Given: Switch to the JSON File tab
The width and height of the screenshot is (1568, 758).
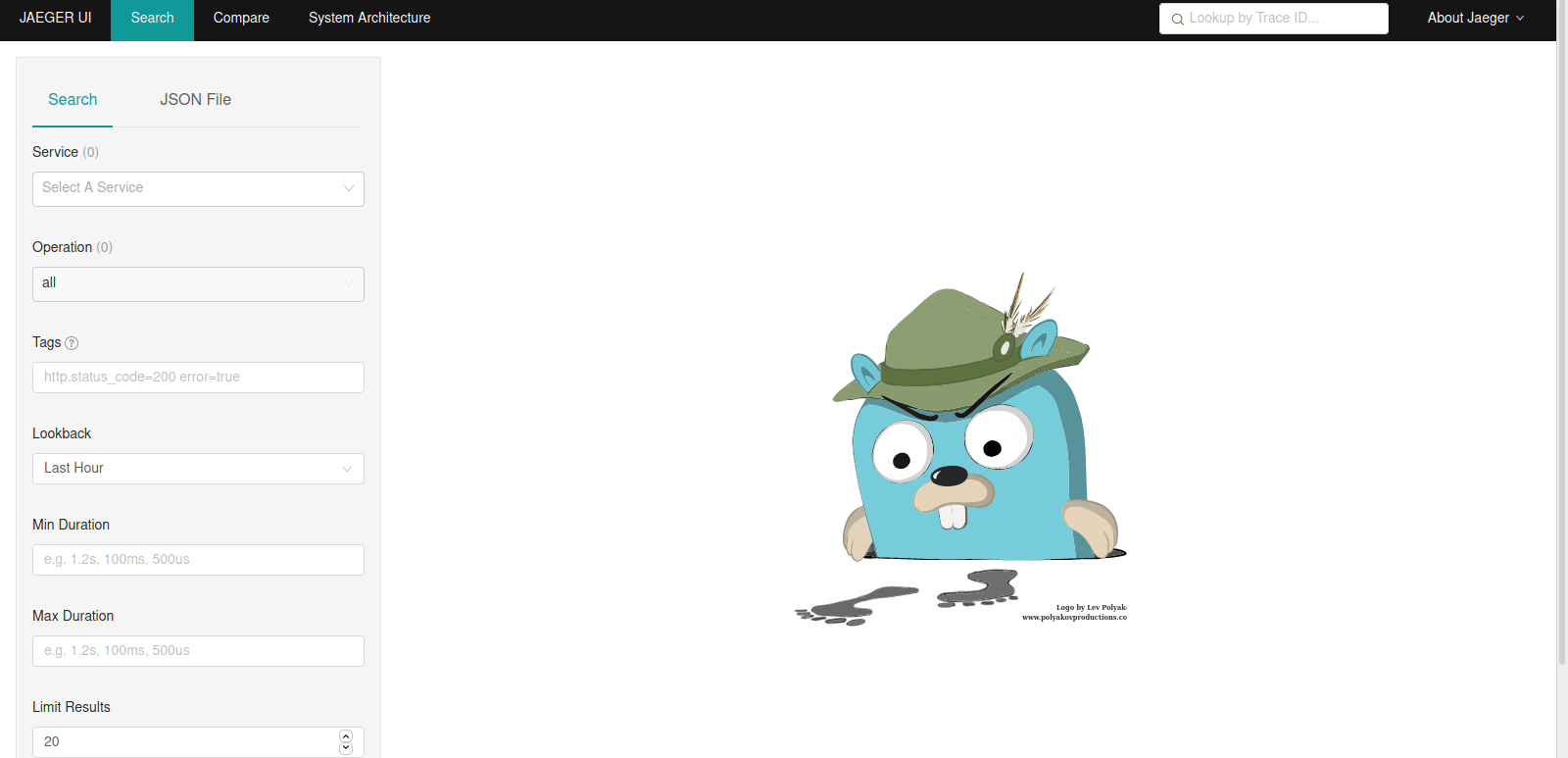Looking at the screenshot, I should tap(195, 100).
